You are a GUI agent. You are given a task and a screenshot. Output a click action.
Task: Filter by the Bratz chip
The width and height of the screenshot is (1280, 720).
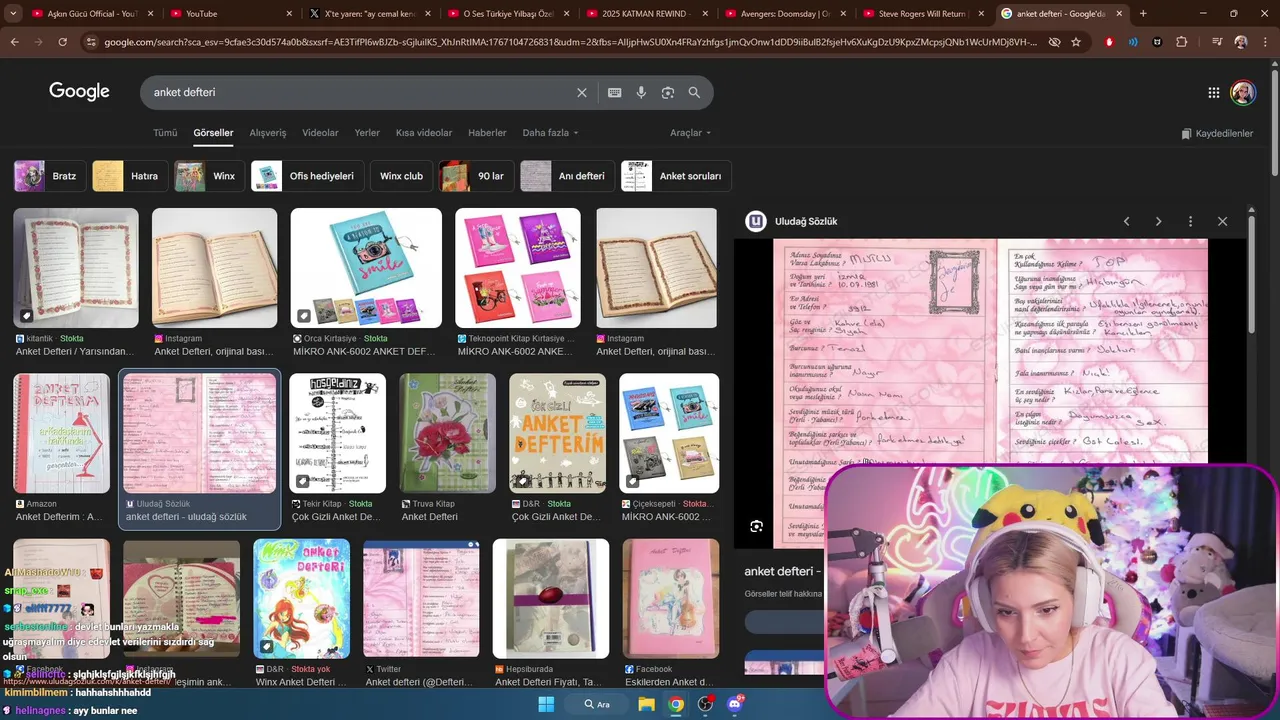point(50,176)
